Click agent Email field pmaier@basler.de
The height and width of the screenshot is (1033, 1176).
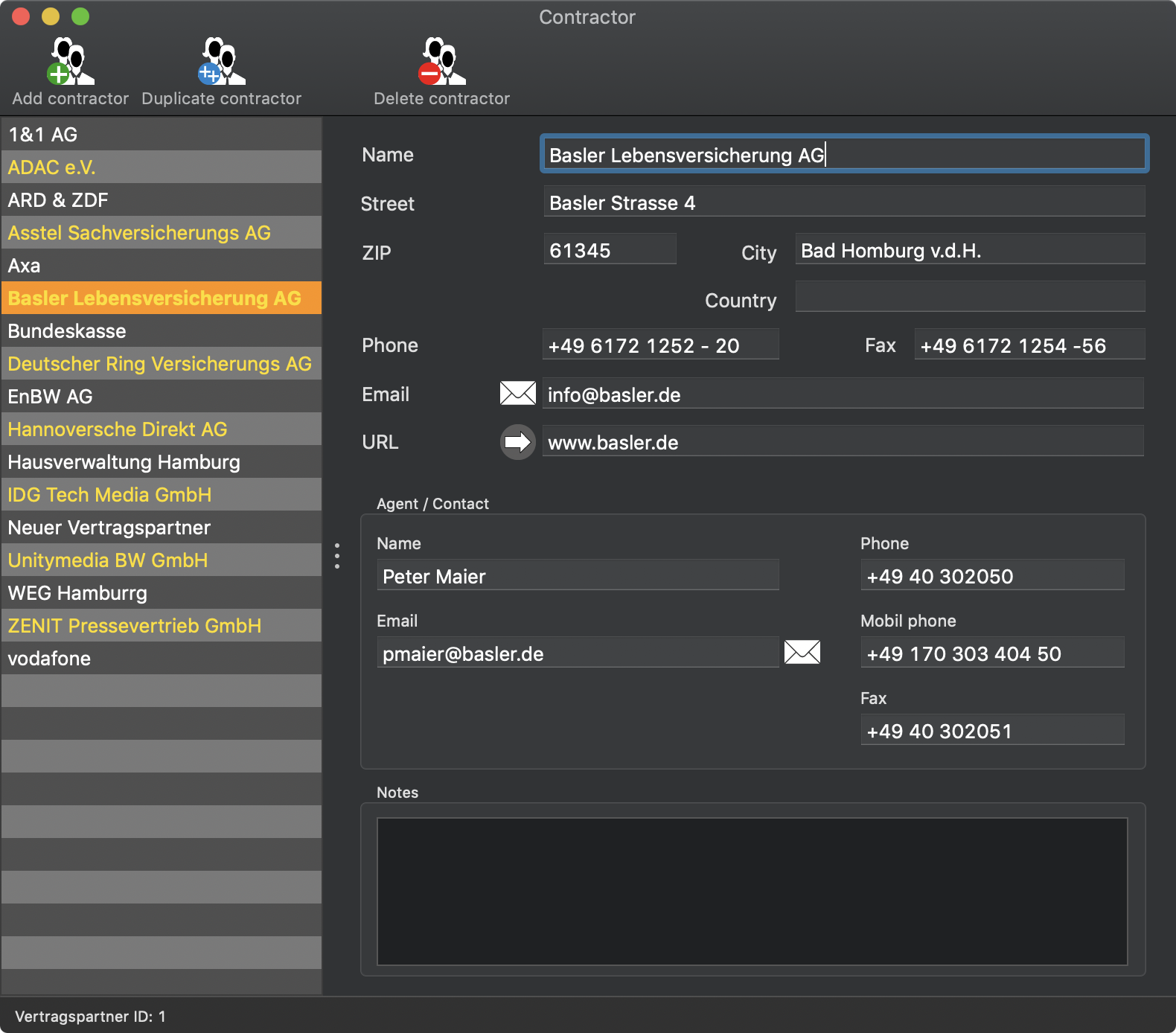pos(578,653)
